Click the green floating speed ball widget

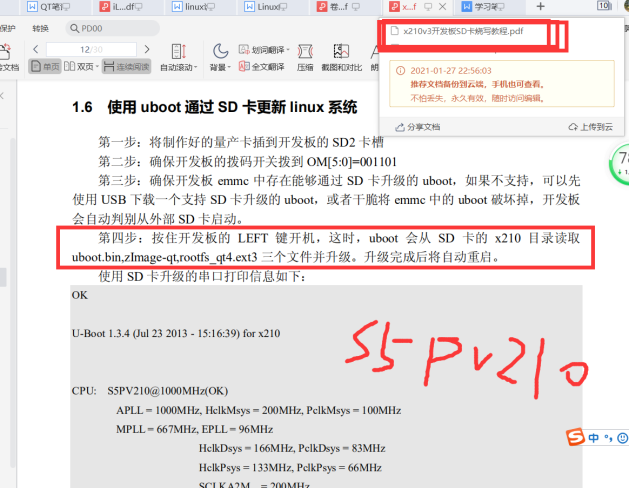click(x=620, y=165)
